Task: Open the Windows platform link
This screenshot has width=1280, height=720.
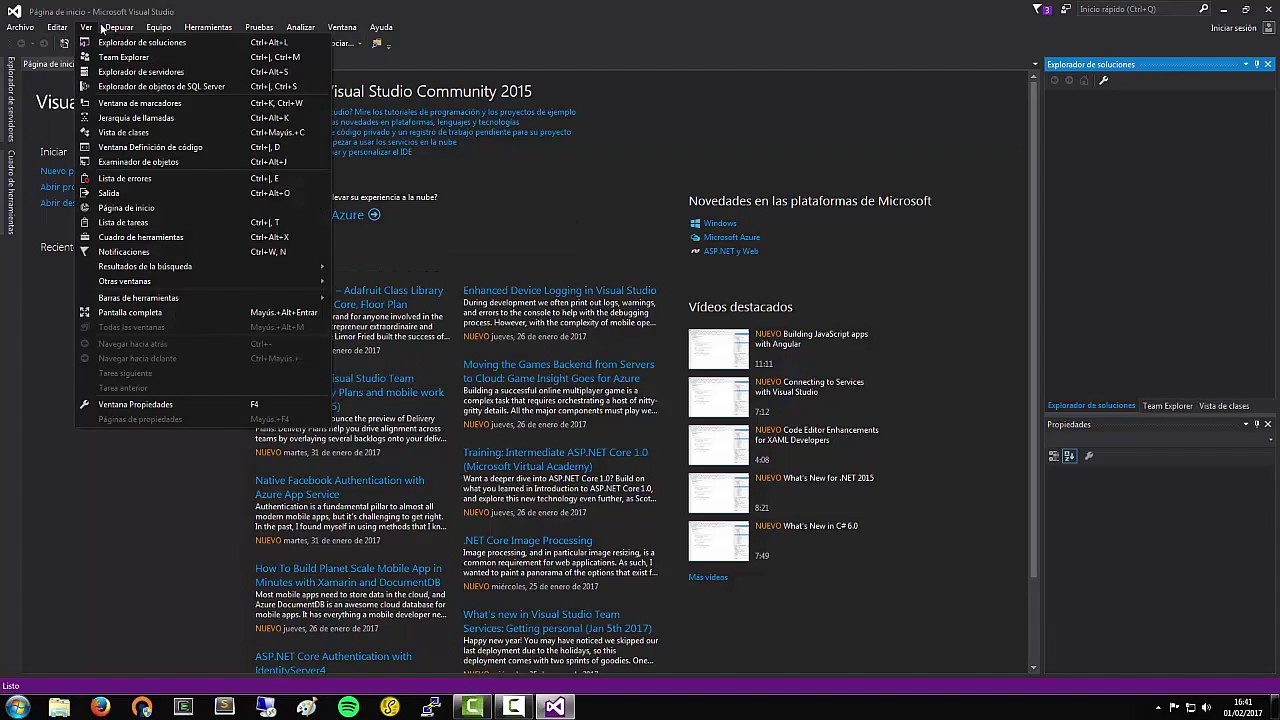Action: point(719,223)
